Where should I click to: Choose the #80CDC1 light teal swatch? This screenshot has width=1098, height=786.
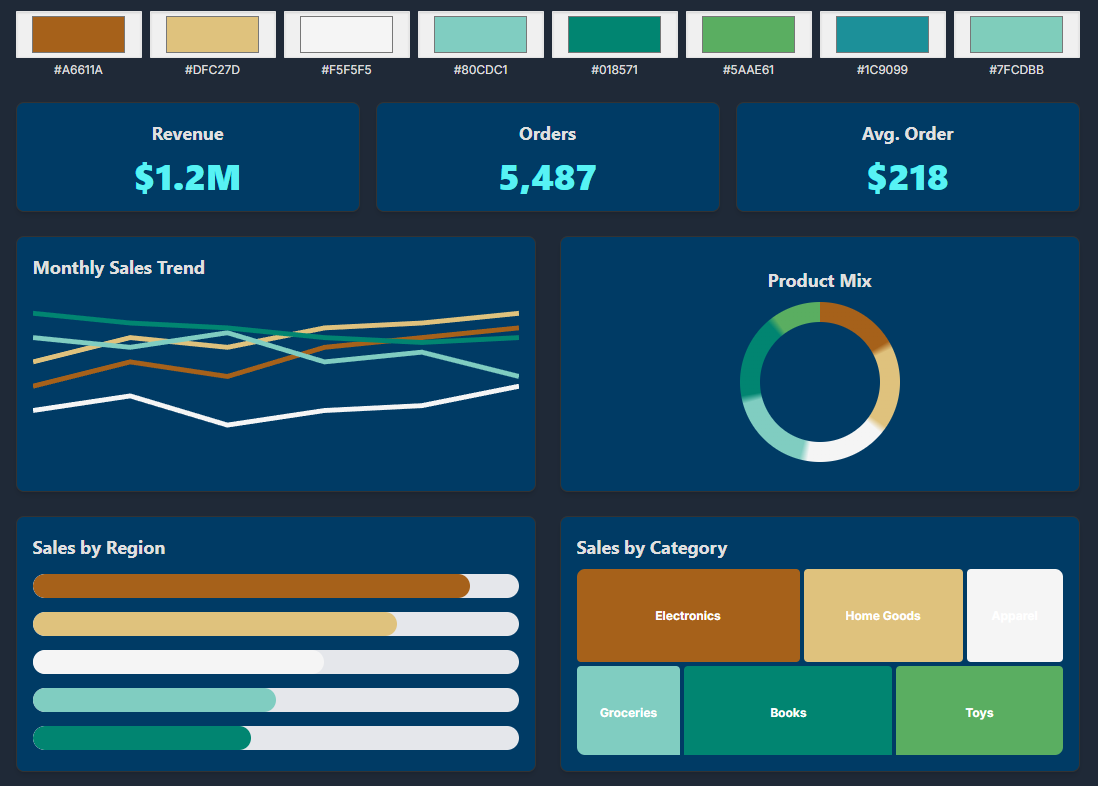pyautogui.click(x=480, y=33)
